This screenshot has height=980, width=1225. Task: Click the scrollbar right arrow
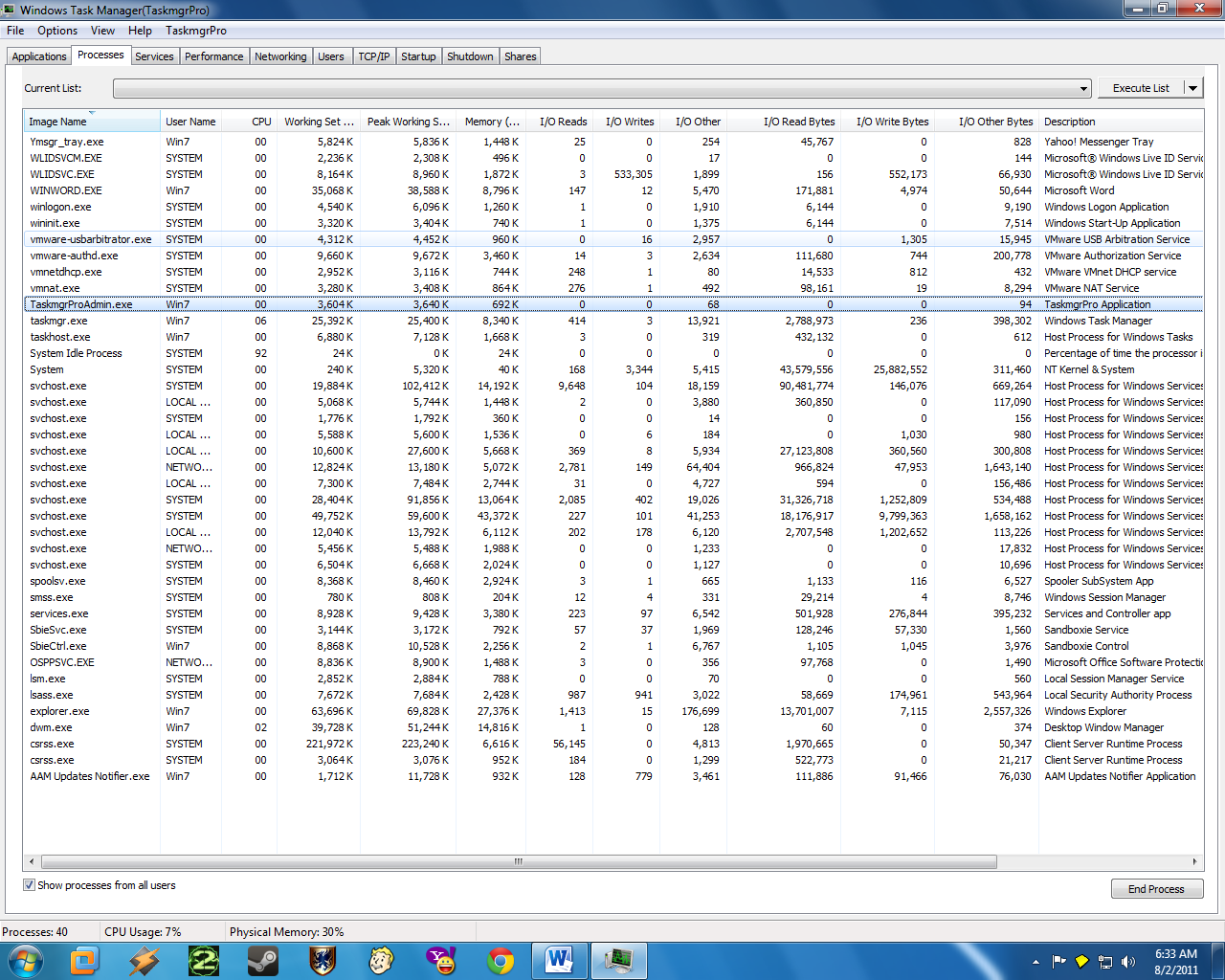pyautogui.click(x=1194, y=861)
